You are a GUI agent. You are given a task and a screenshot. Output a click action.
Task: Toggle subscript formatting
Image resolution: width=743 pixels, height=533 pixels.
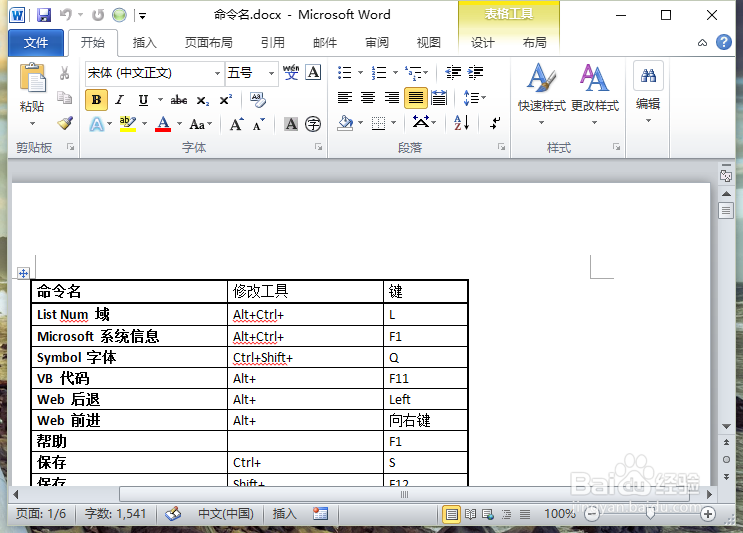point(203,100)
